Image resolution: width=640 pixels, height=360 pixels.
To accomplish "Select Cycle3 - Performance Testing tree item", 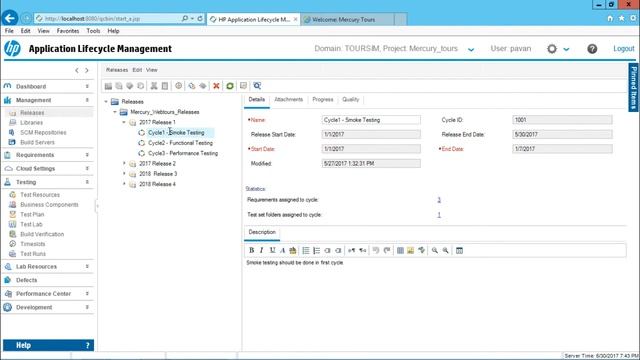I will click(x=183, y=153).
